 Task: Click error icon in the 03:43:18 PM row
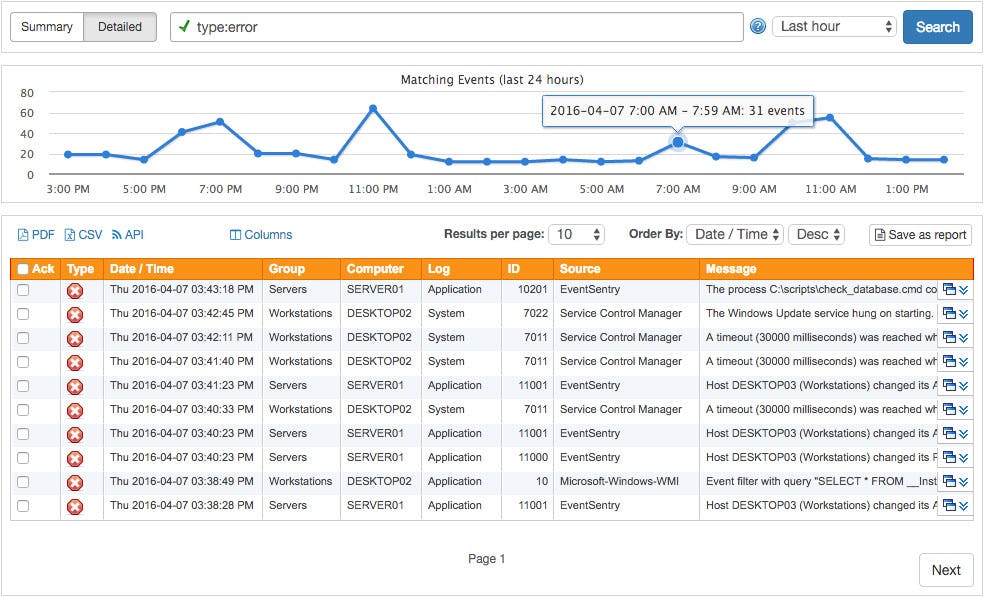point(75,291)
